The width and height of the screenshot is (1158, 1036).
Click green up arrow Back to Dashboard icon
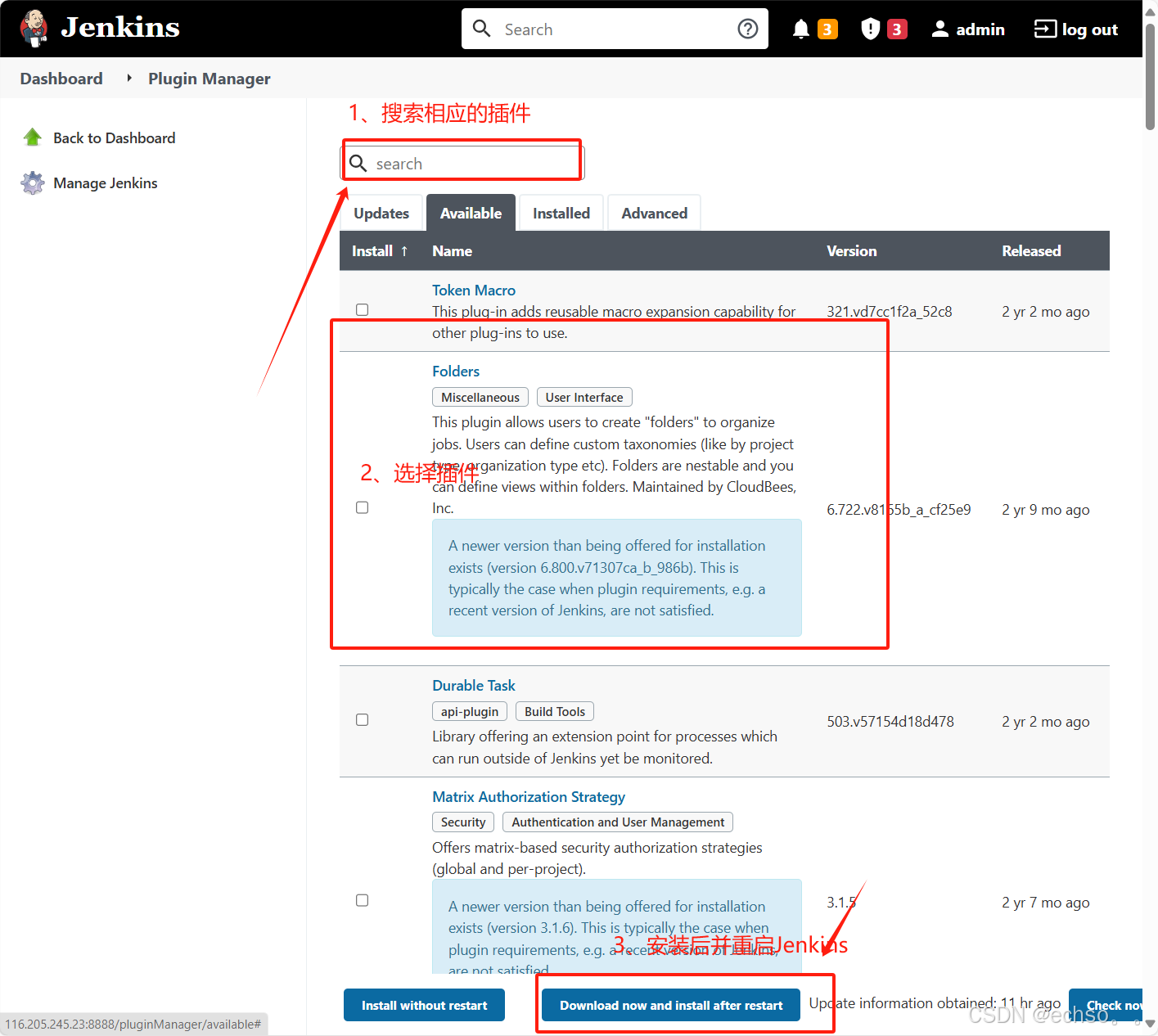click(x=33, y=137)
